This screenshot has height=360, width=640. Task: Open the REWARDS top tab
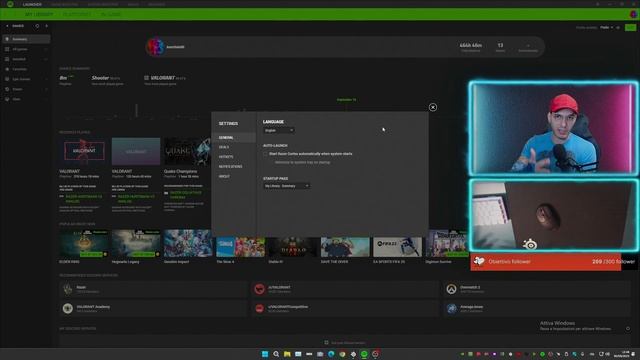point(156,4)
